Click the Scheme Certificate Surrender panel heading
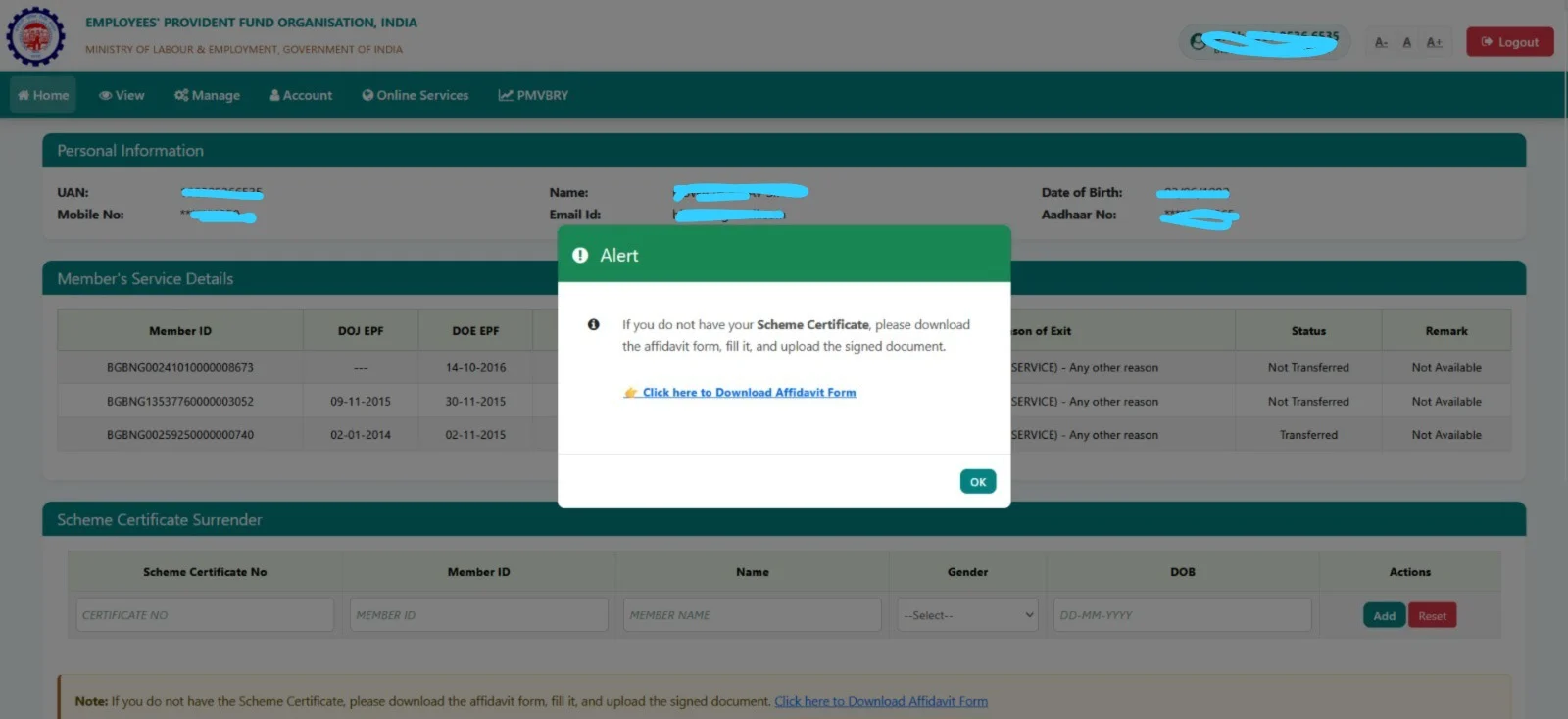 [159, 520]
